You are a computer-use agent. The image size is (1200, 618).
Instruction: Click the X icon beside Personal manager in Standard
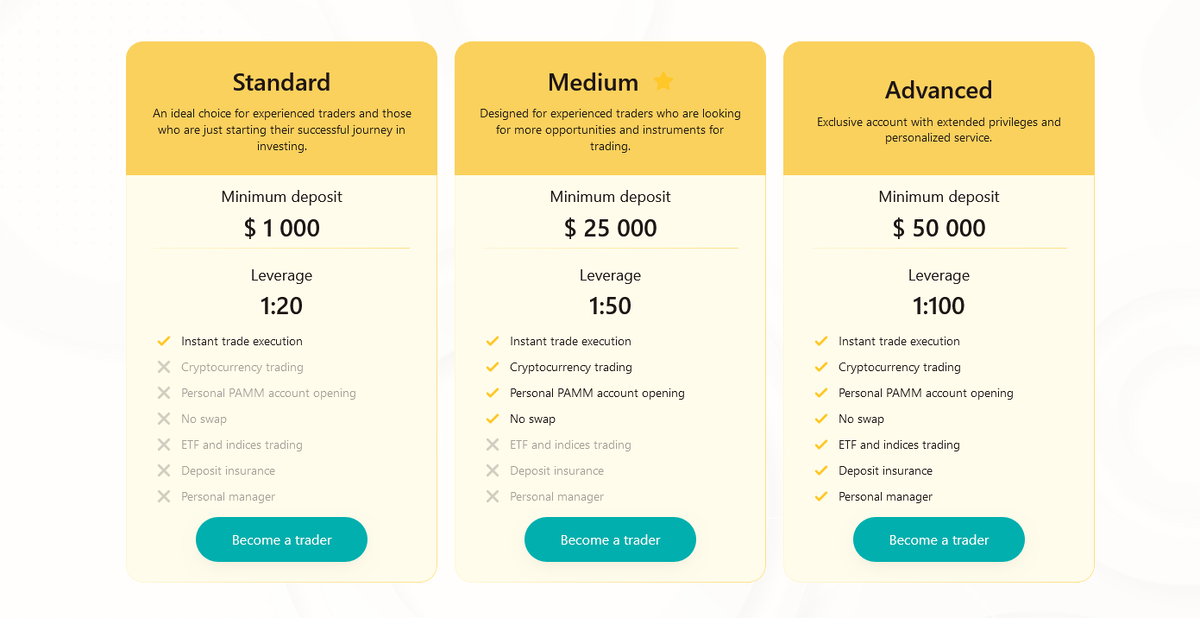164,496
